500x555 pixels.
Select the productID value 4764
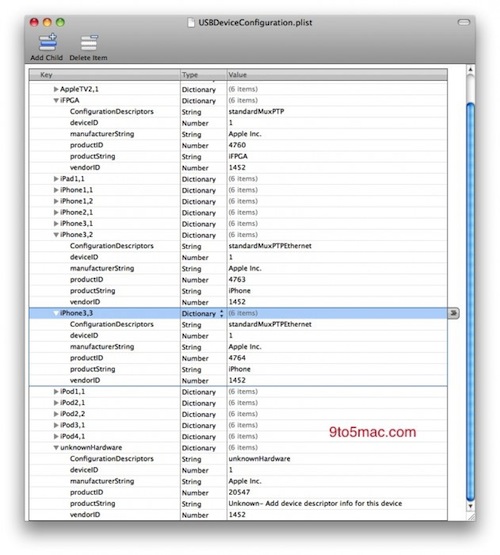click(x=237, y=358)
